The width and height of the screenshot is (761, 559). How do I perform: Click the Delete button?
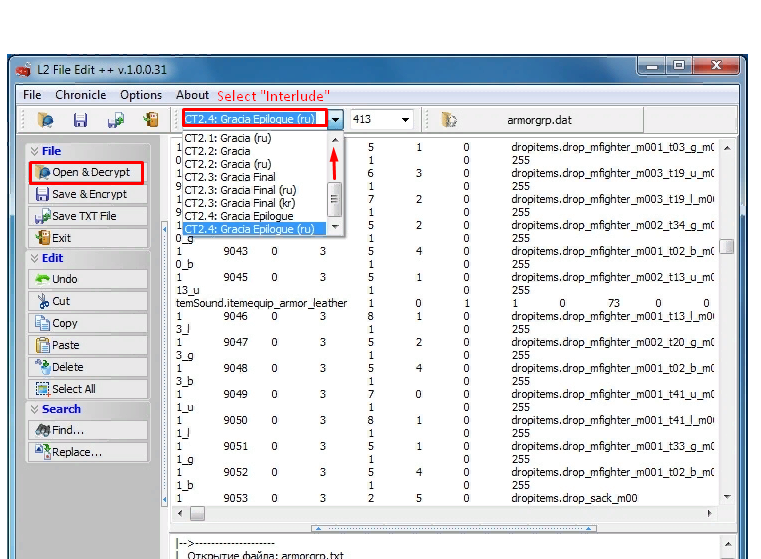88,367
